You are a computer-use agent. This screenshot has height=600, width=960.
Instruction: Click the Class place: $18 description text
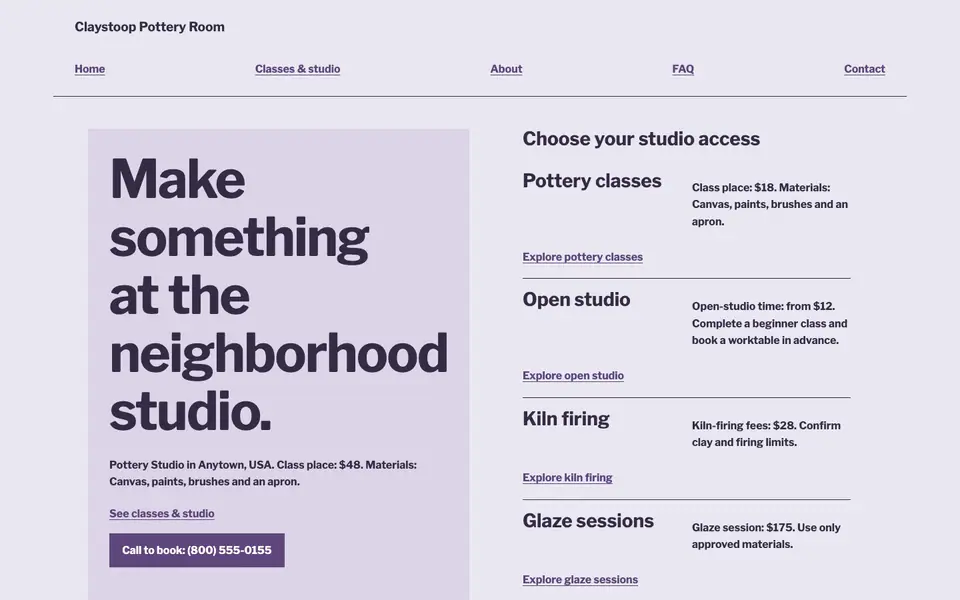point(770,204)
